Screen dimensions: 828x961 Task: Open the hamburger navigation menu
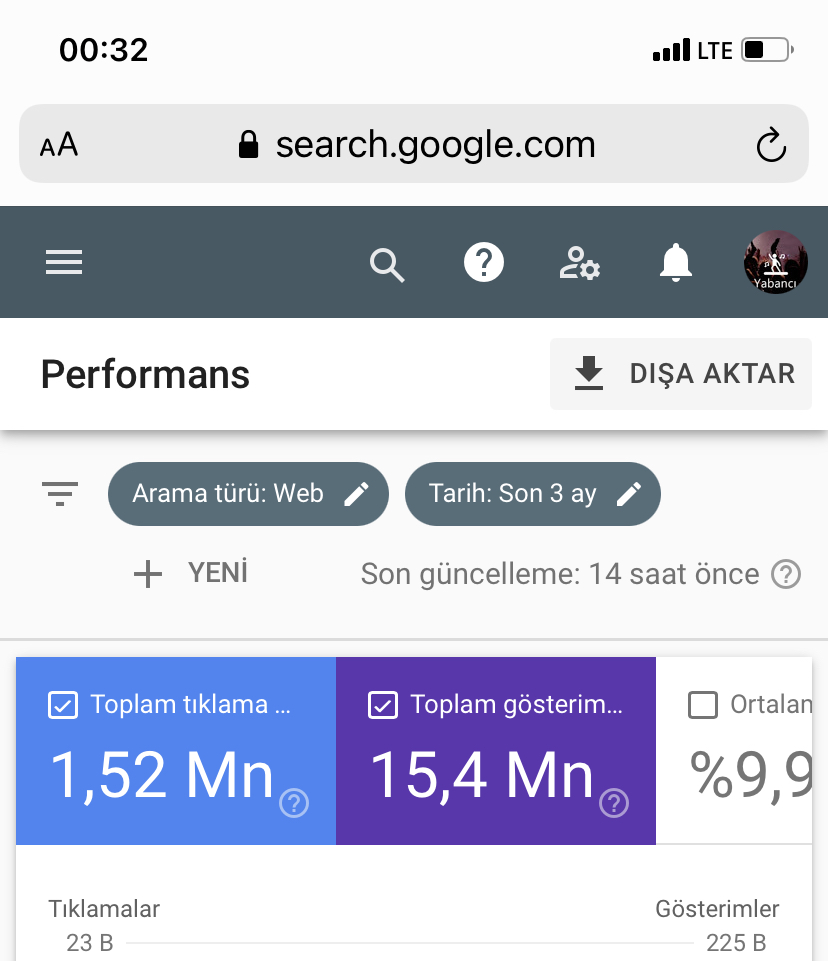(64, 262)
